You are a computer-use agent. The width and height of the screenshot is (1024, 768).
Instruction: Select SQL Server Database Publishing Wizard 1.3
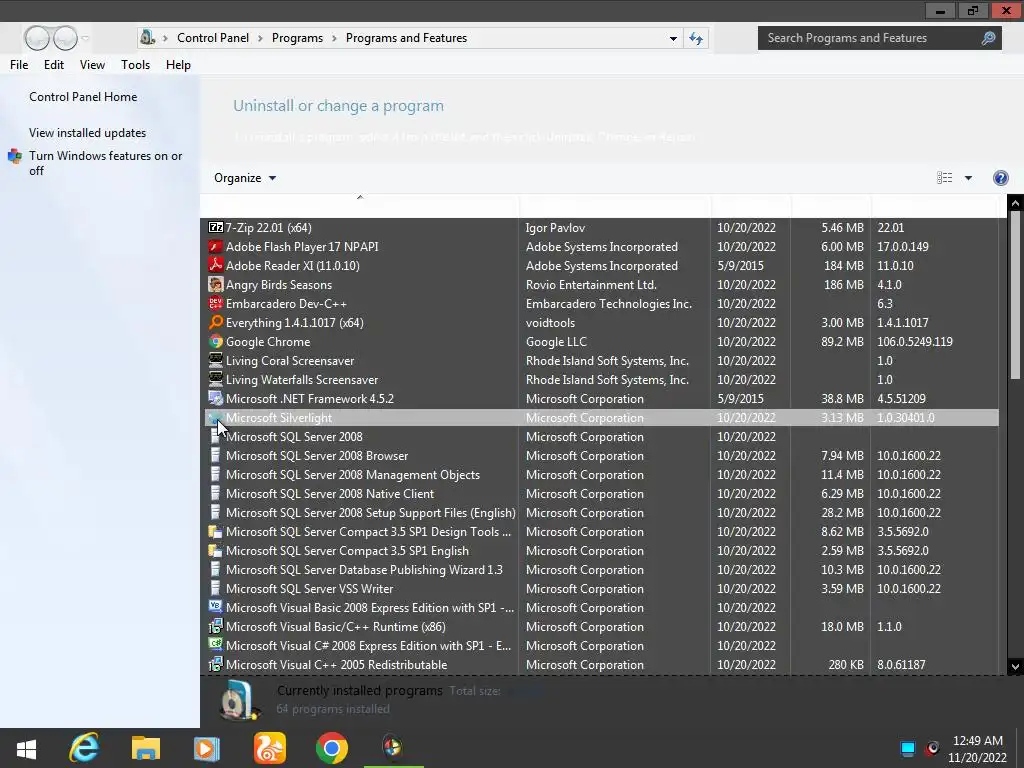pyautogui.click(x=601, y=569)
